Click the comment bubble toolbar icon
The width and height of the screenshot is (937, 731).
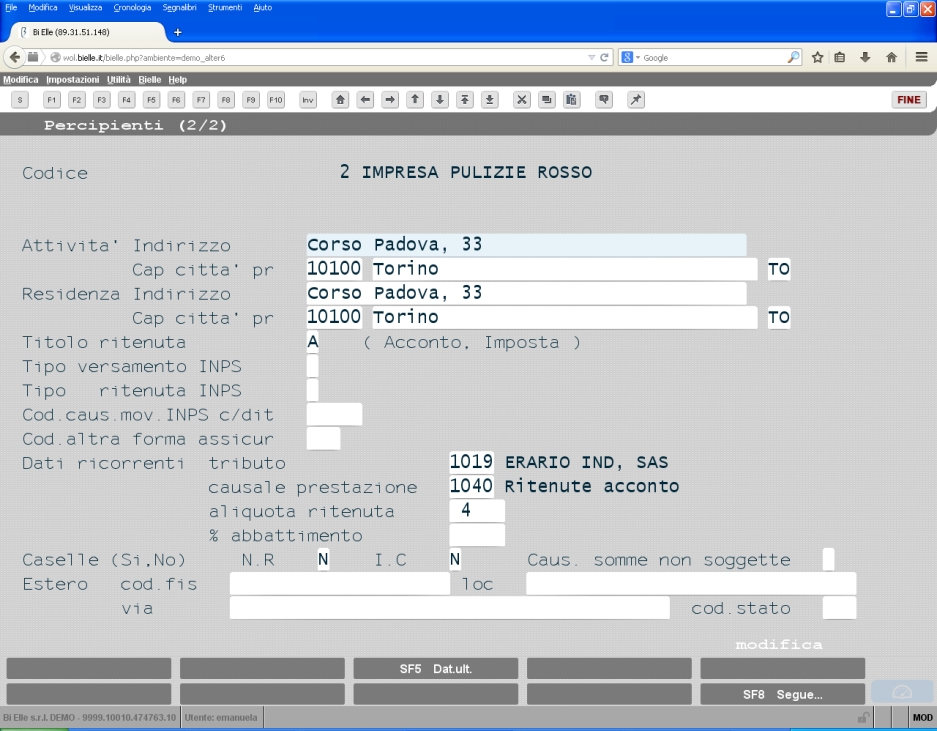[x=604, y=100]
